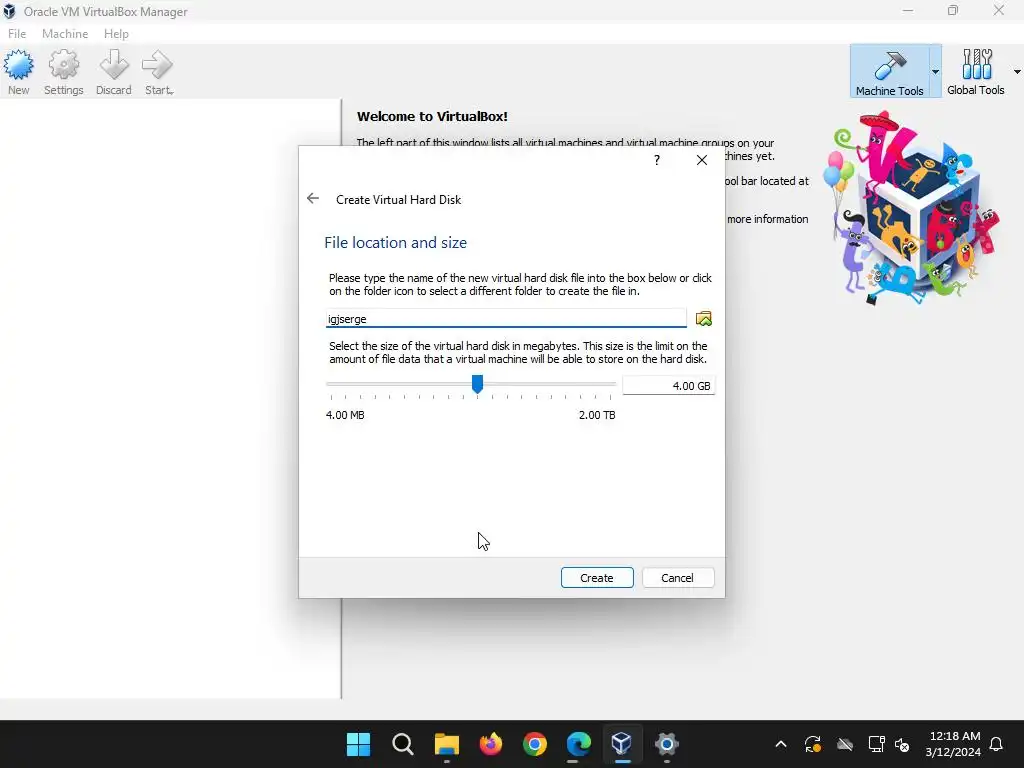Image resolution: width=1024 pixels, height=768 pixels.
Task: Click the VirtualBox app icon in the title bar
Action: [x=9, y=11]
